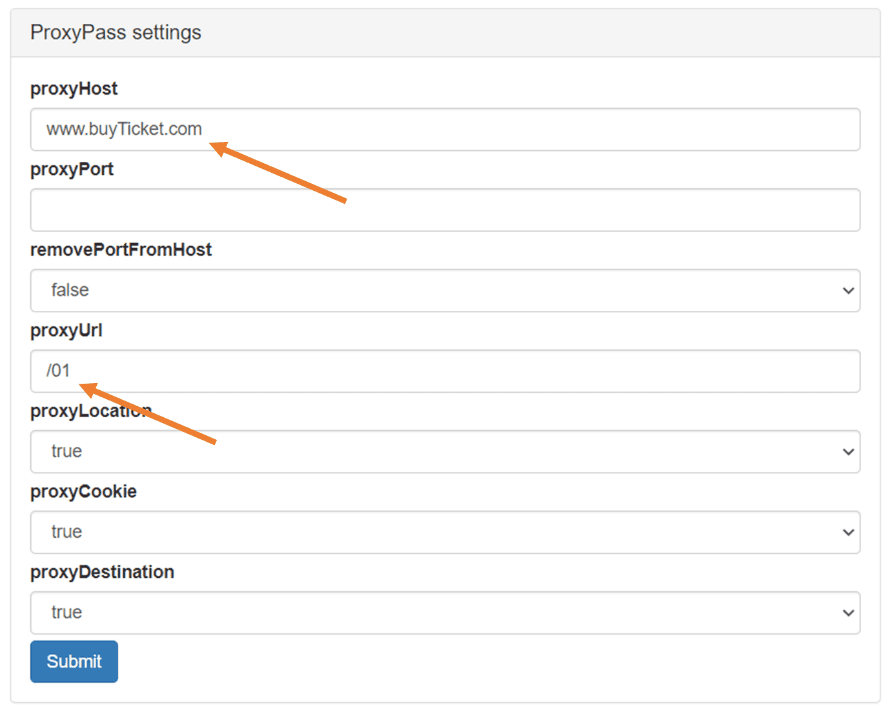Click the proxyHost label text

point(74,89)
